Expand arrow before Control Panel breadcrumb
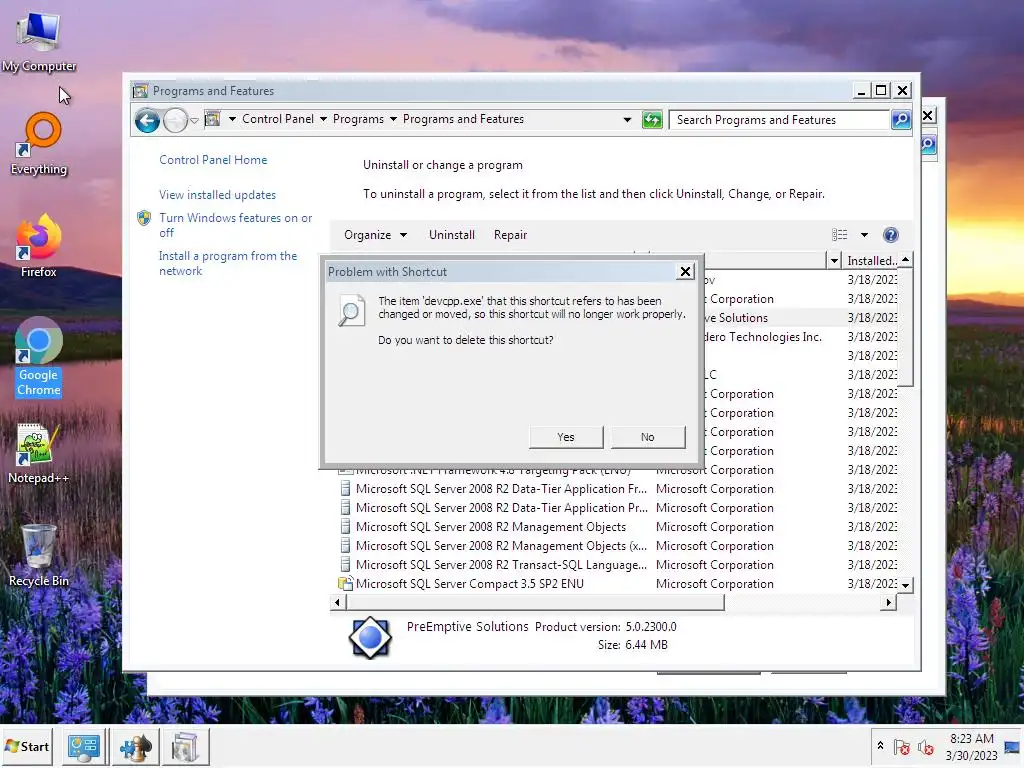 232,120
